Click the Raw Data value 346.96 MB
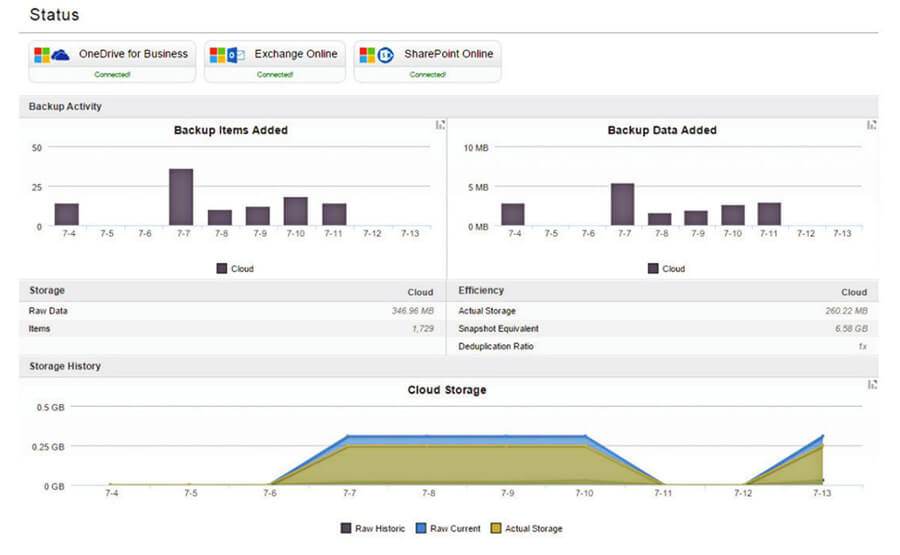Screen dimensions: 900x555 [x=413, y=311]
